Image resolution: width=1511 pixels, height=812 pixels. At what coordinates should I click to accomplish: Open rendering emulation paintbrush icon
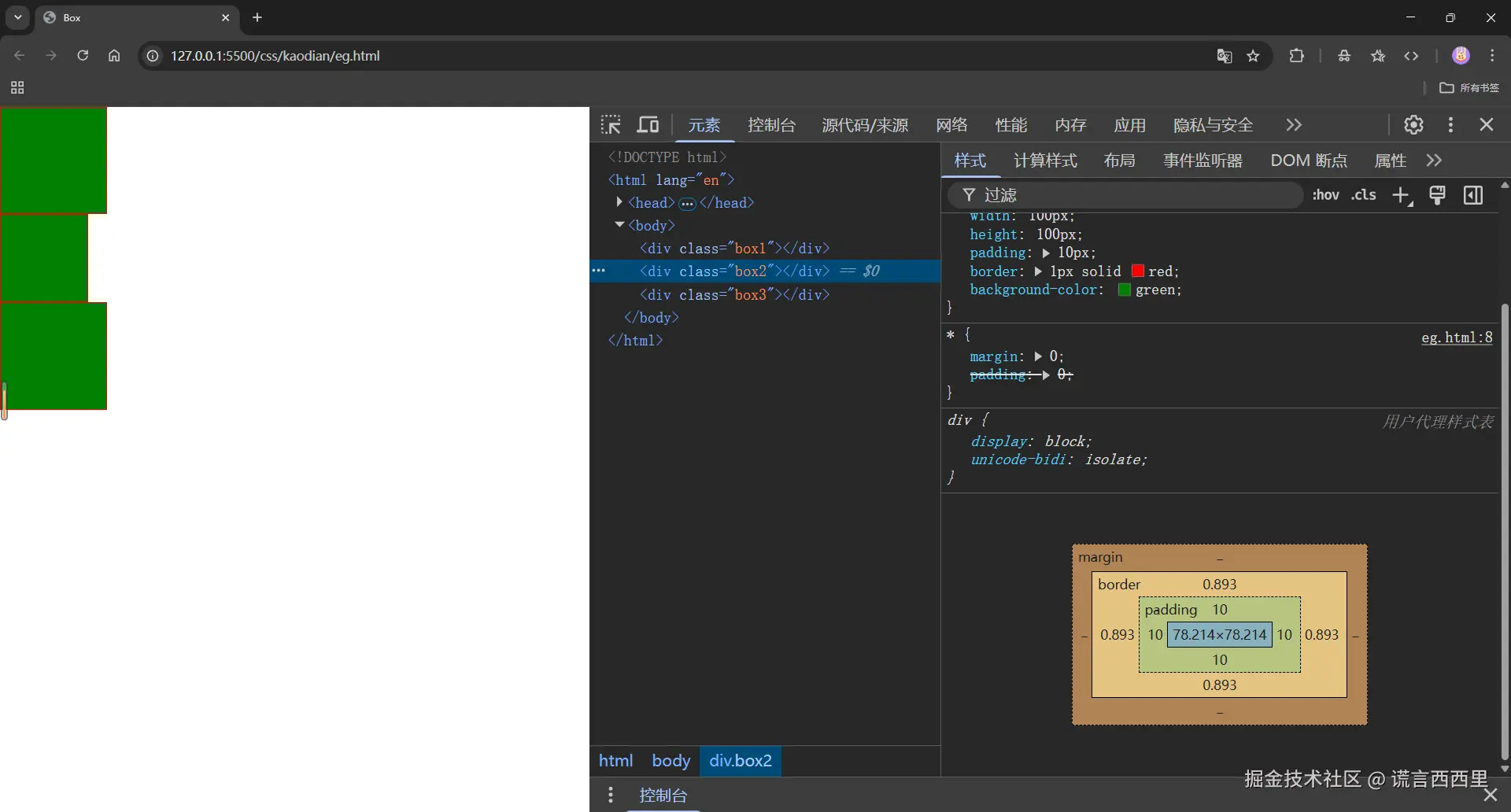(1437, 196)
